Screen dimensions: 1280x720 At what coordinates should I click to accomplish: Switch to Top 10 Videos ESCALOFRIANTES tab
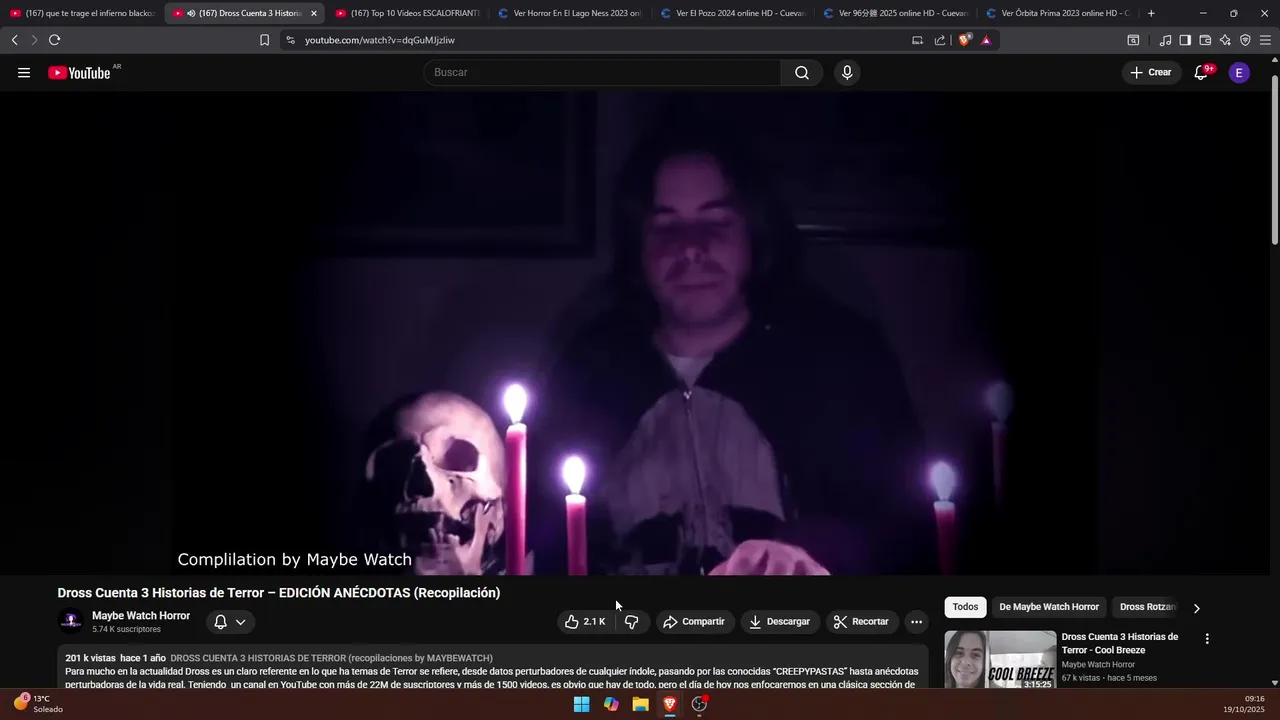click(407, 13)
